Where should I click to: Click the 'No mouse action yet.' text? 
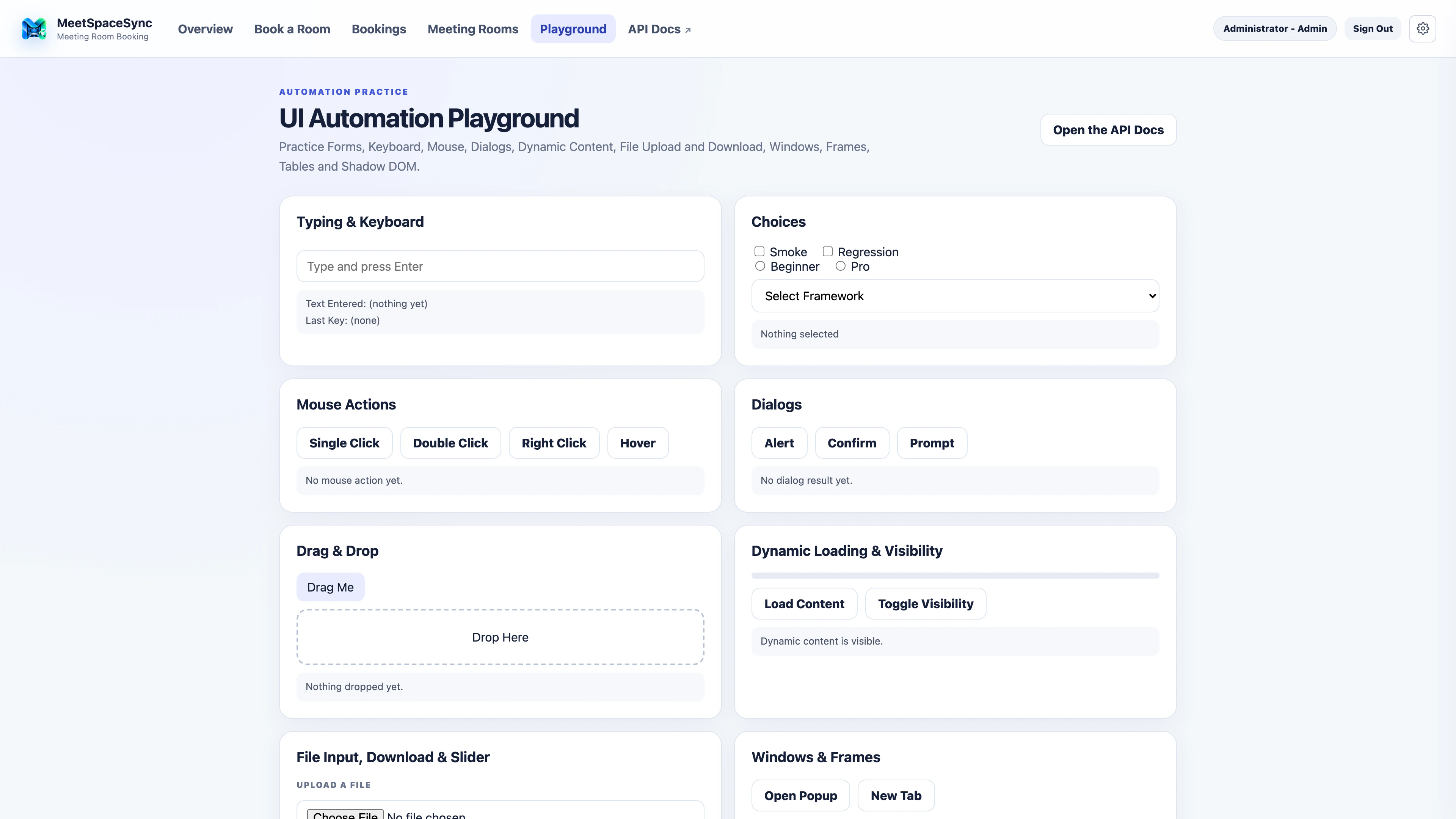point(354,480)
